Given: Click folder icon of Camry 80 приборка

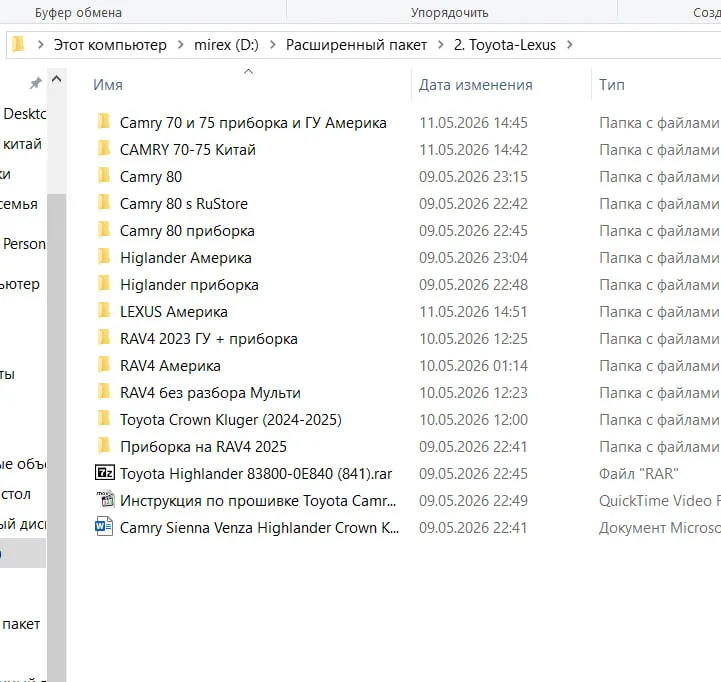Looking at the screenshot, I should tap(104, 230).
